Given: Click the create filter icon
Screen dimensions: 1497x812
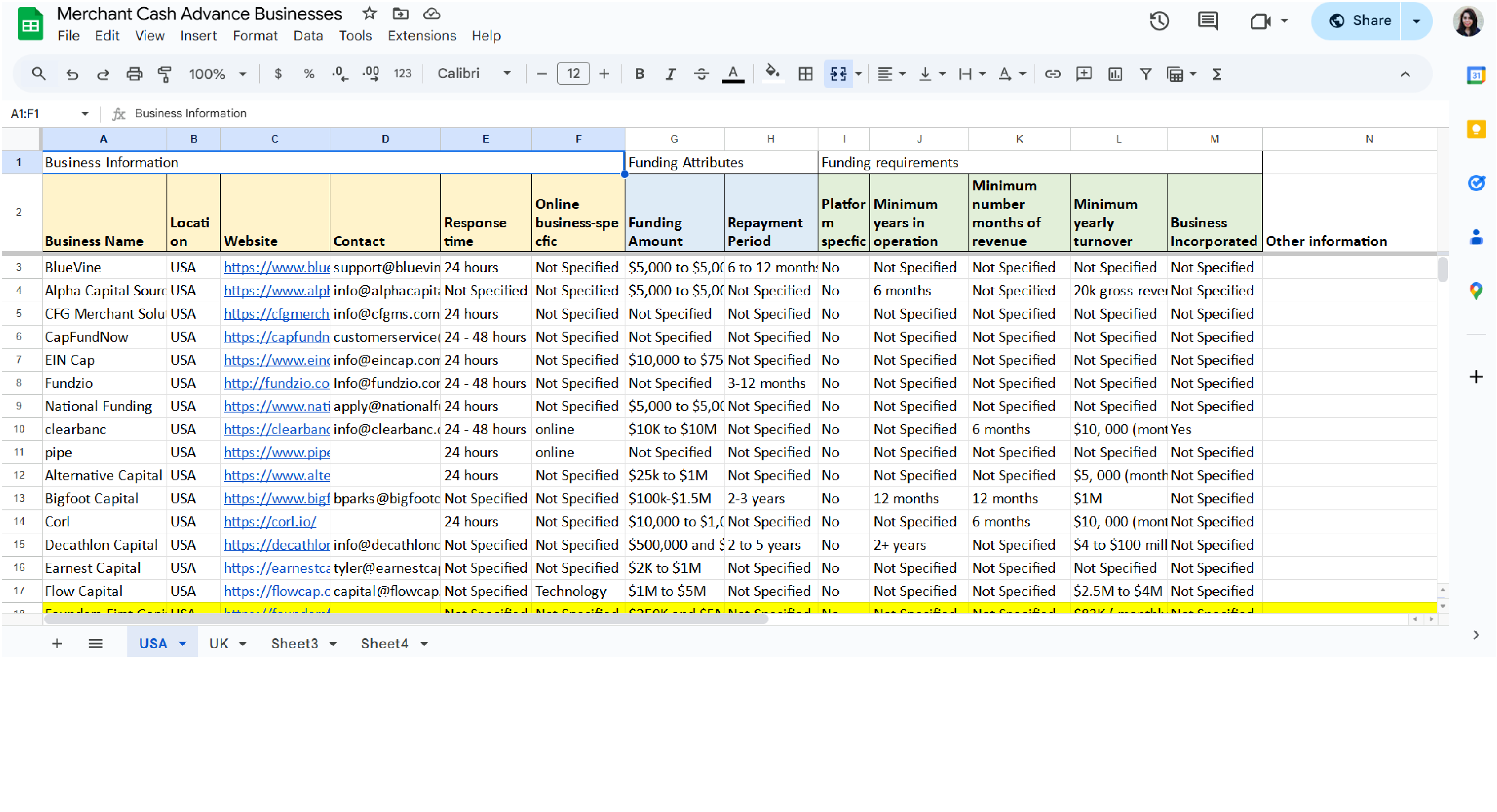Looking at the screenshot, I should click(1145, 74).
